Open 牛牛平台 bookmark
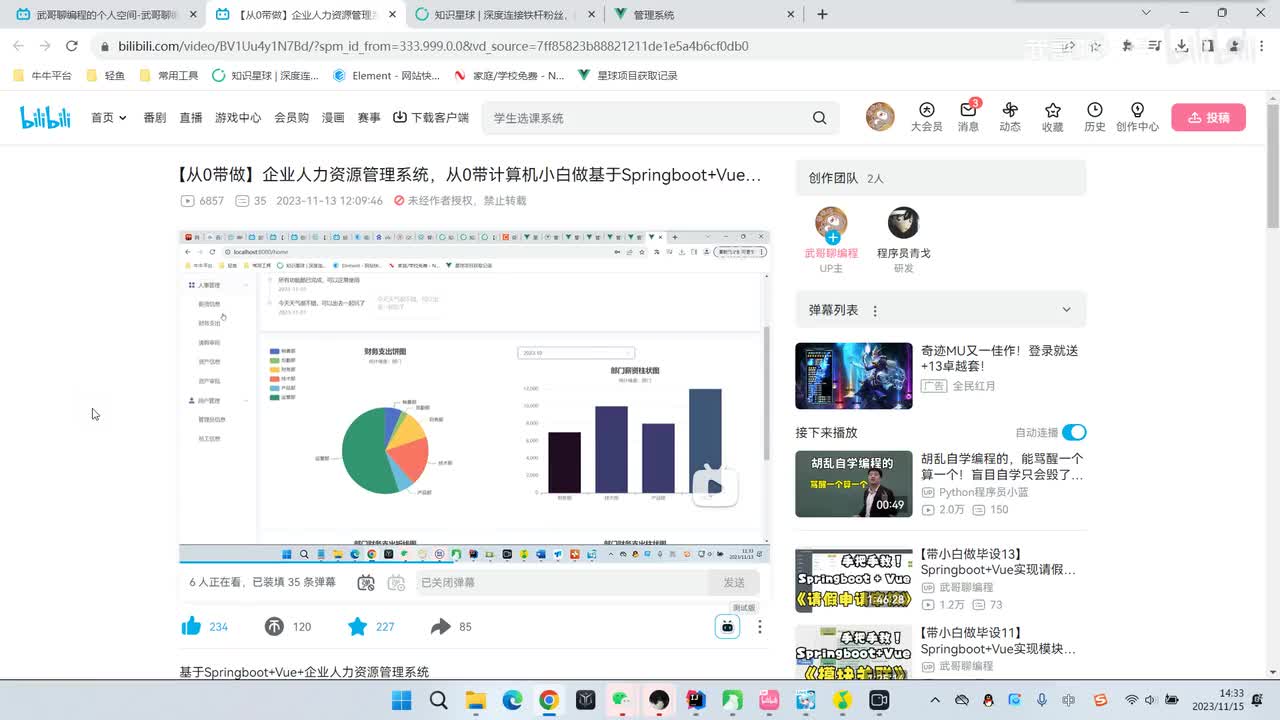 [42, 75]
